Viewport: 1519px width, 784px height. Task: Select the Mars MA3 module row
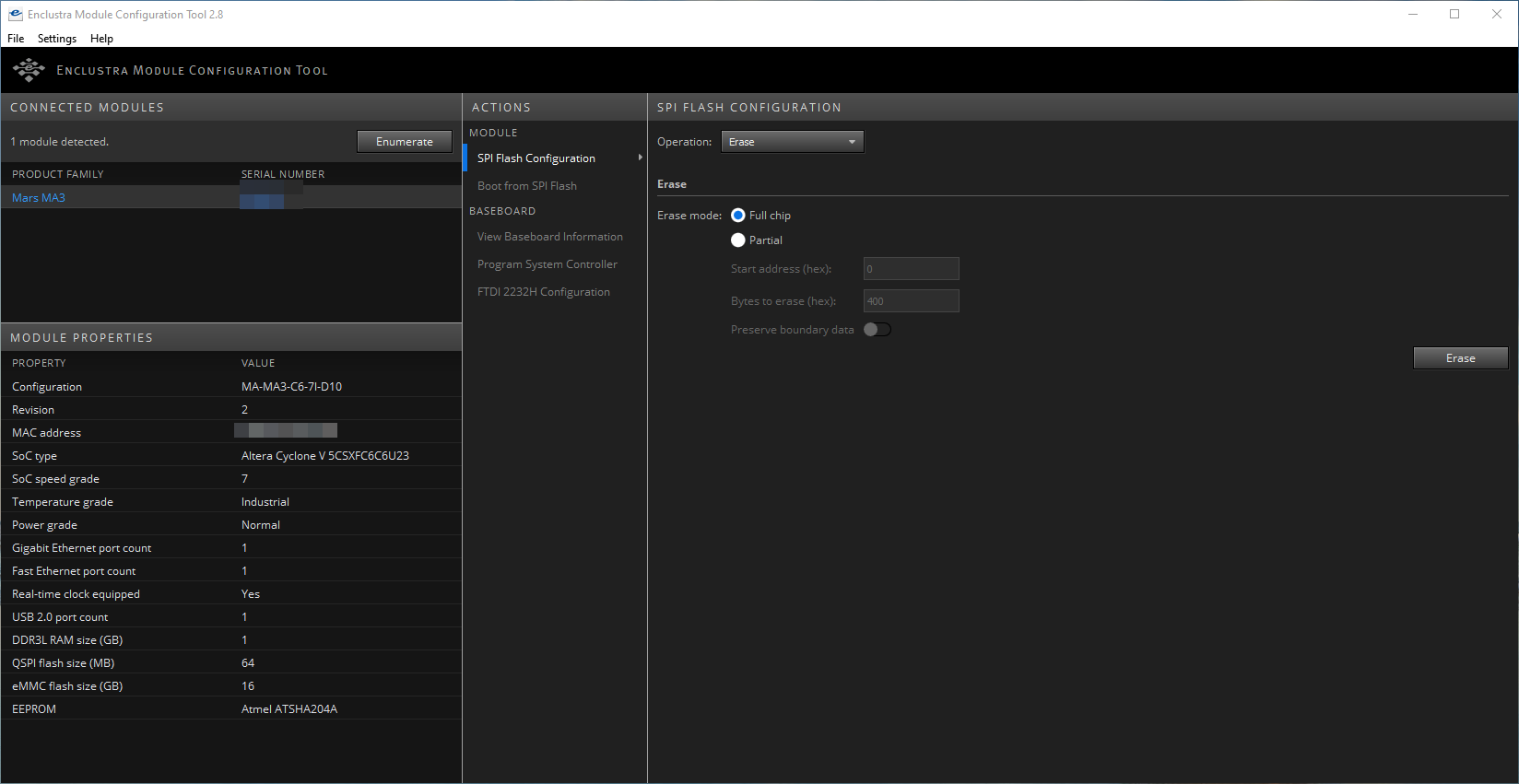[231, 197]
